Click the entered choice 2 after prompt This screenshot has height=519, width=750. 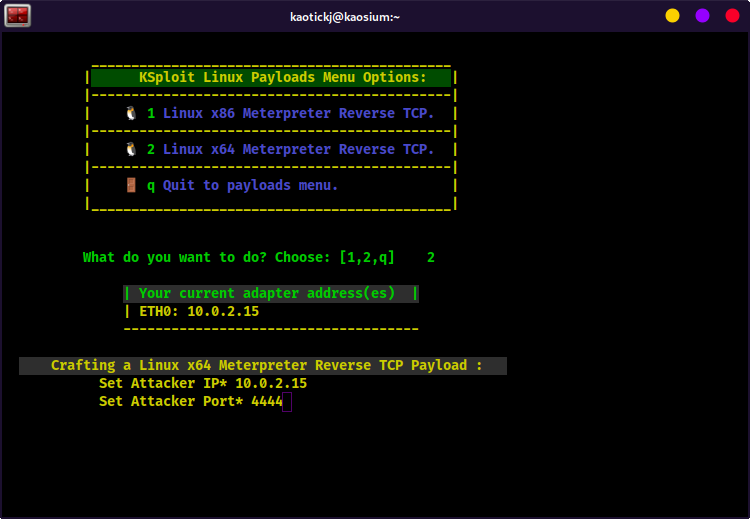(430, 257)
